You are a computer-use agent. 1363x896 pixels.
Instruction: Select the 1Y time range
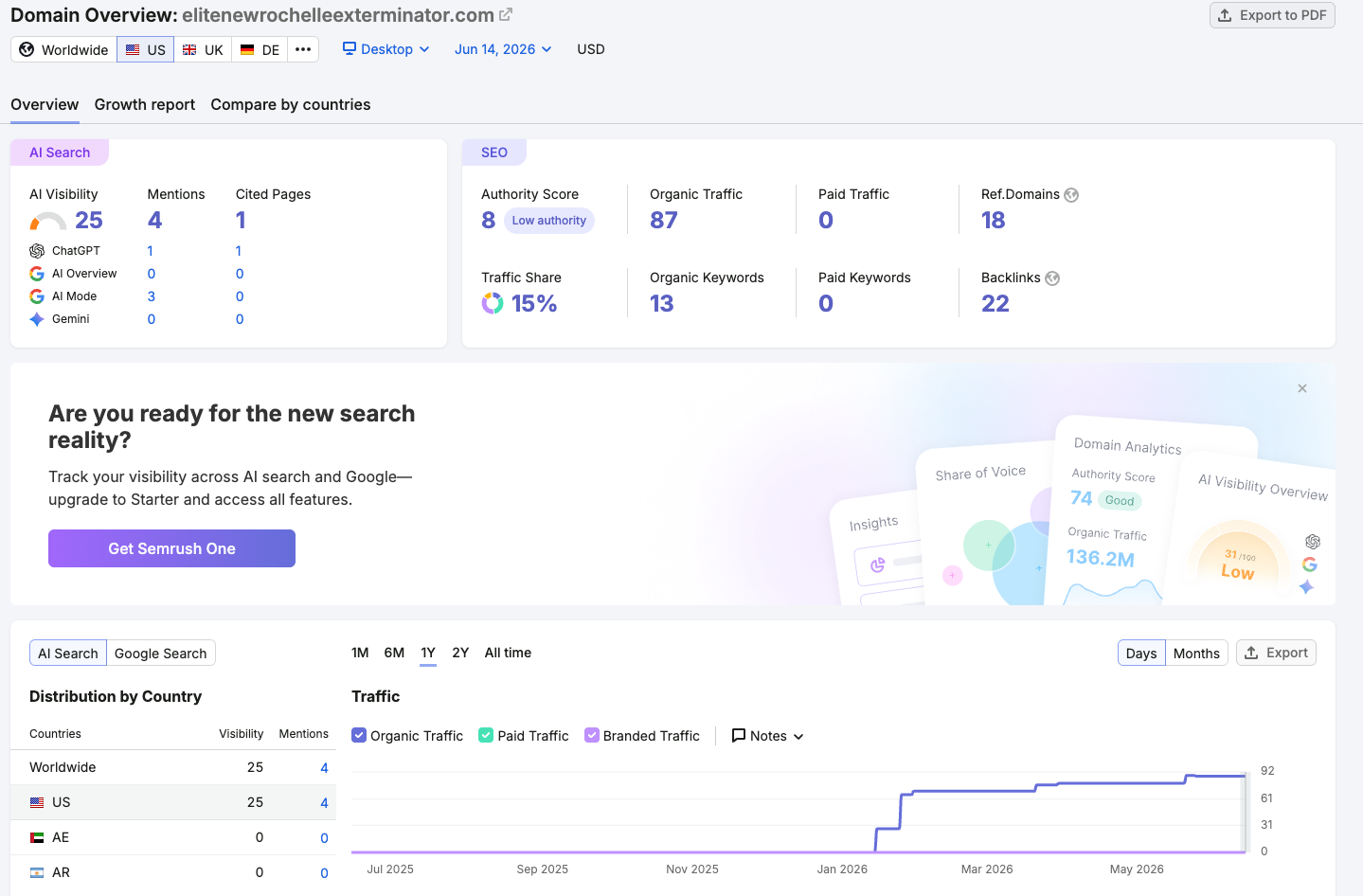(x=428, y=653)
